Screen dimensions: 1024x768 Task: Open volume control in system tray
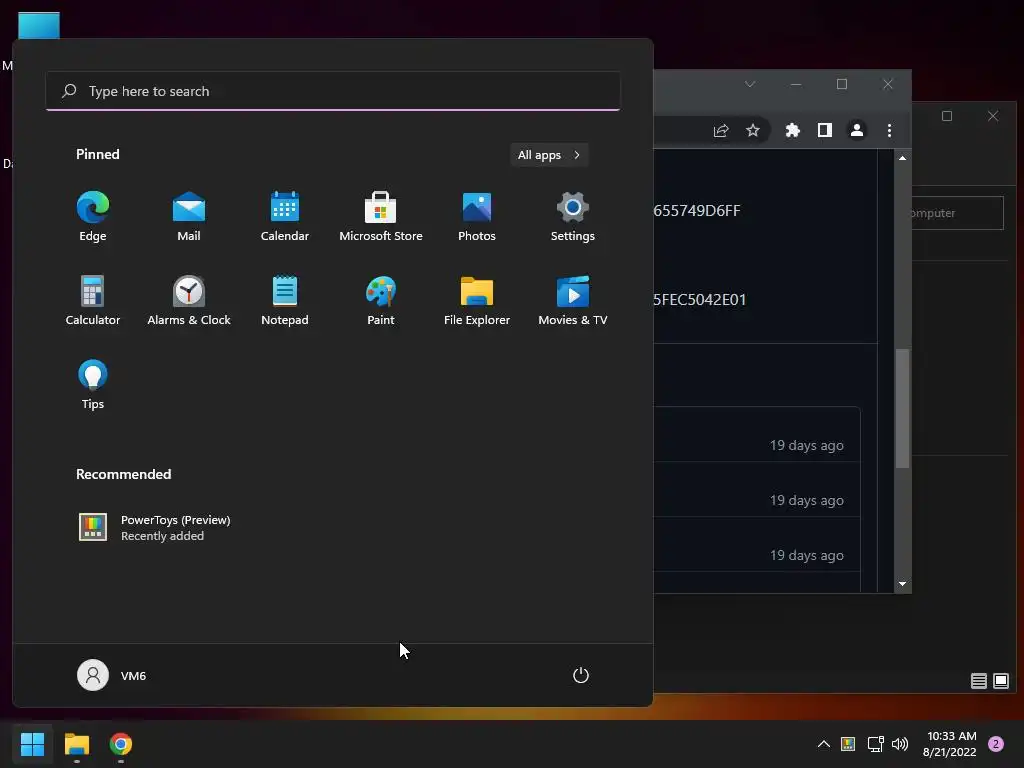click(900, 744)
